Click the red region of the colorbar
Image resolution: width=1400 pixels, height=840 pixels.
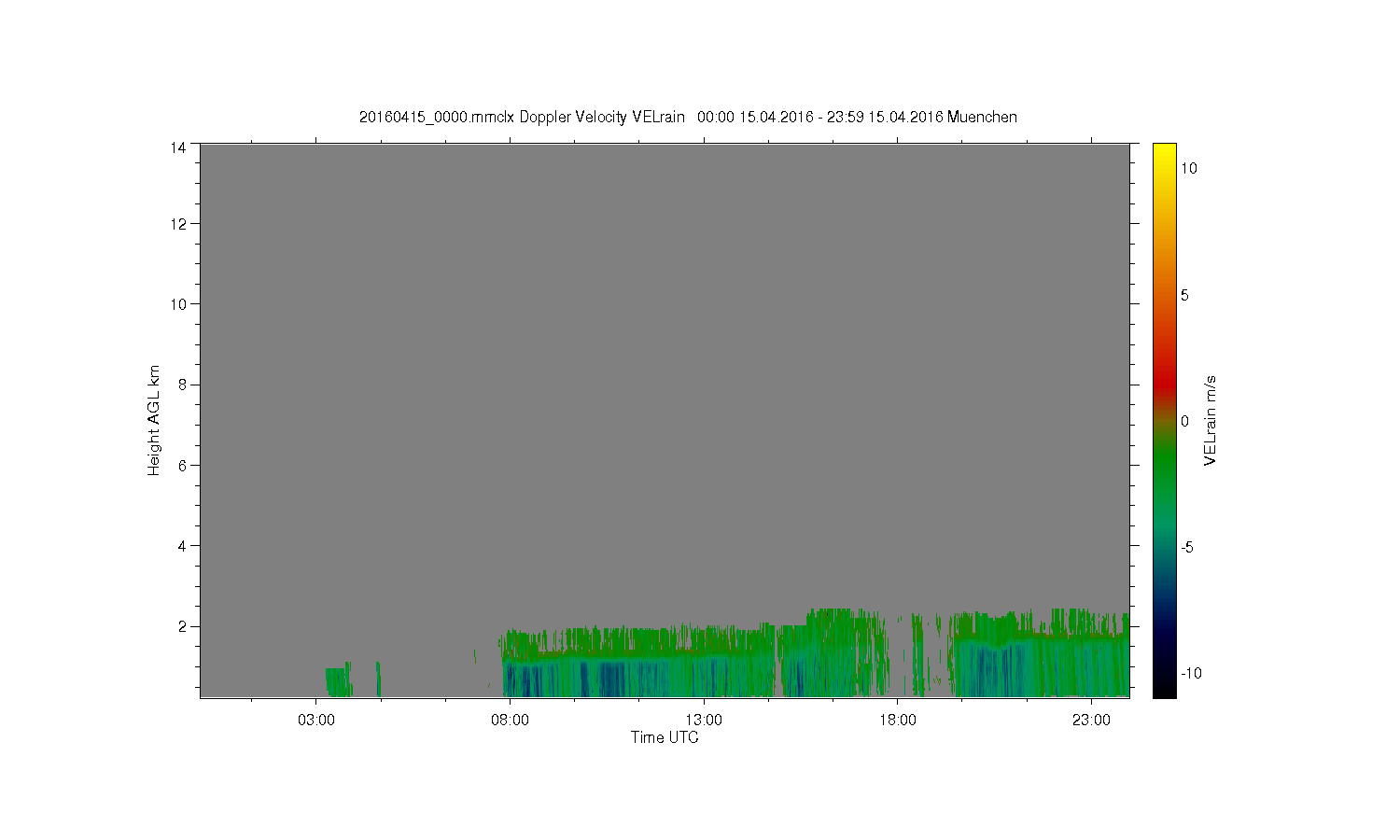coord(1164,383)
